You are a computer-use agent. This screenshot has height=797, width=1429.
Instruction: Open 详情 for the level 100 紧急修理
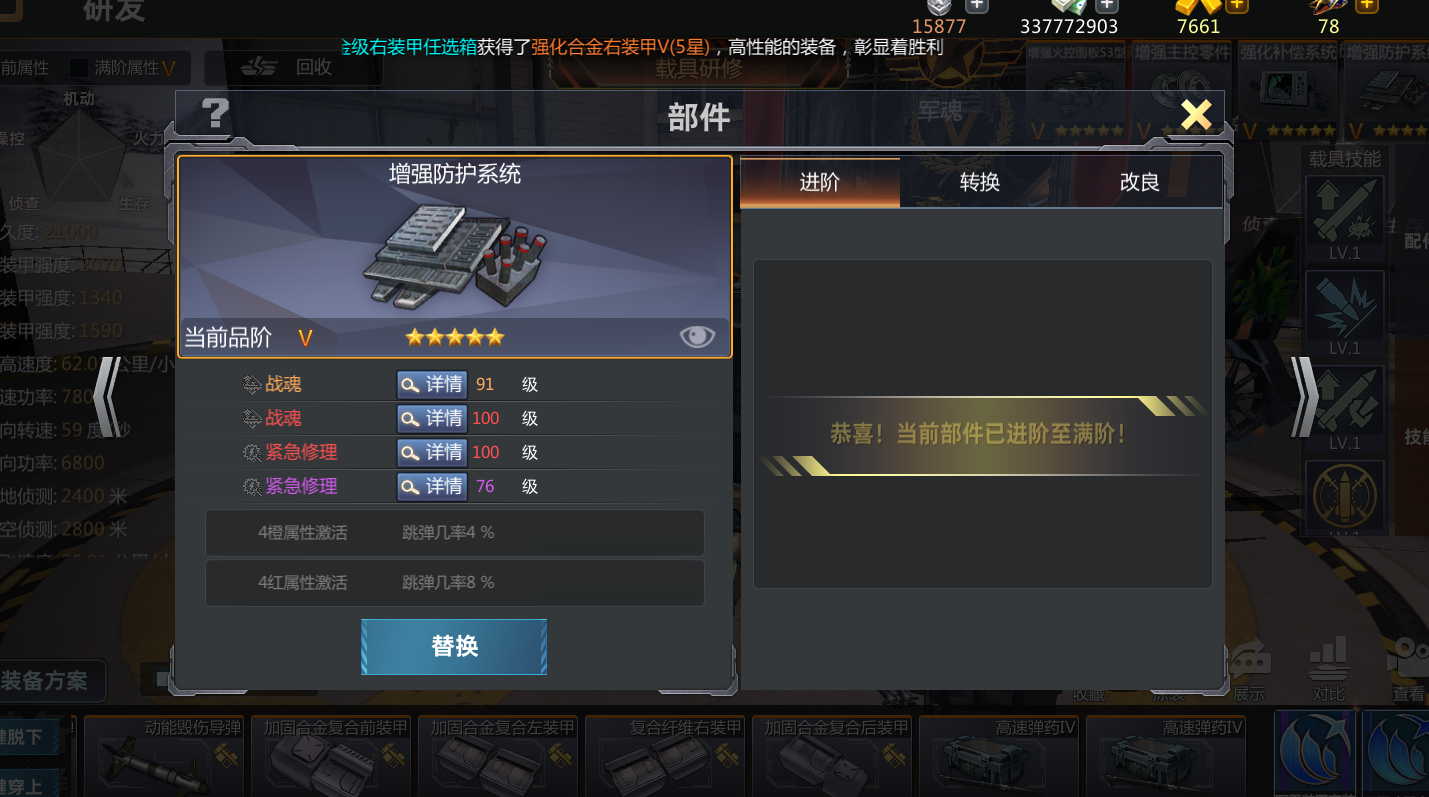pos(432,452)
